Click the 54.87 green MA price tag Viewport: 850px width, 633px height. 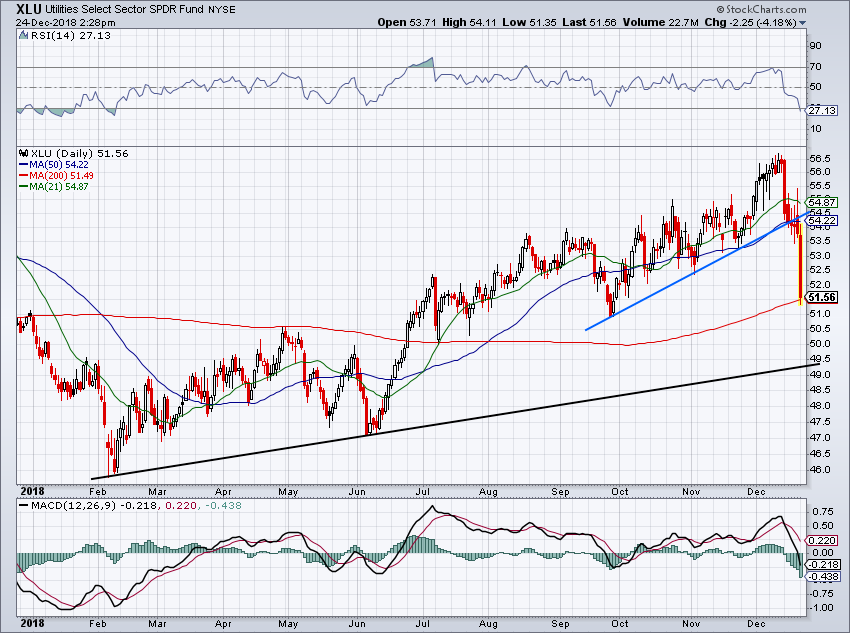pyautogui.click(x=822, y=202)
